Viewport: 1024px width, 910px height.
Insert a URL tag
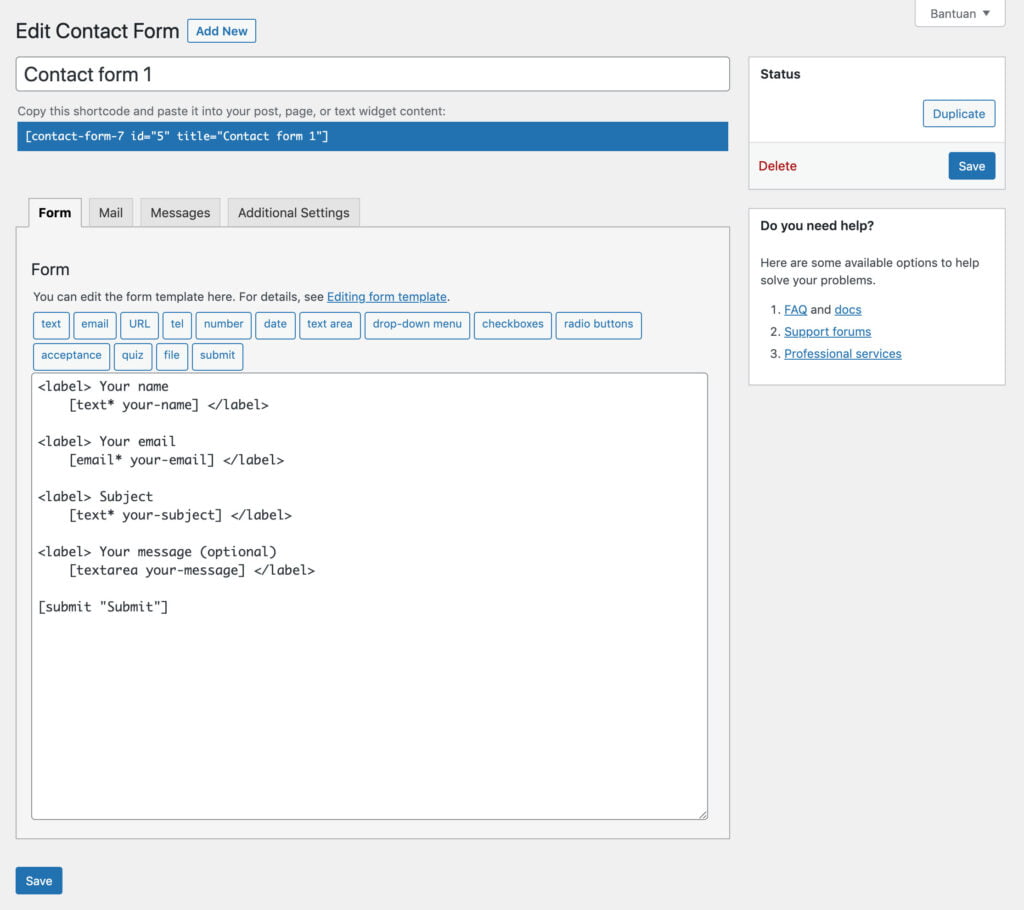point(139,325)
